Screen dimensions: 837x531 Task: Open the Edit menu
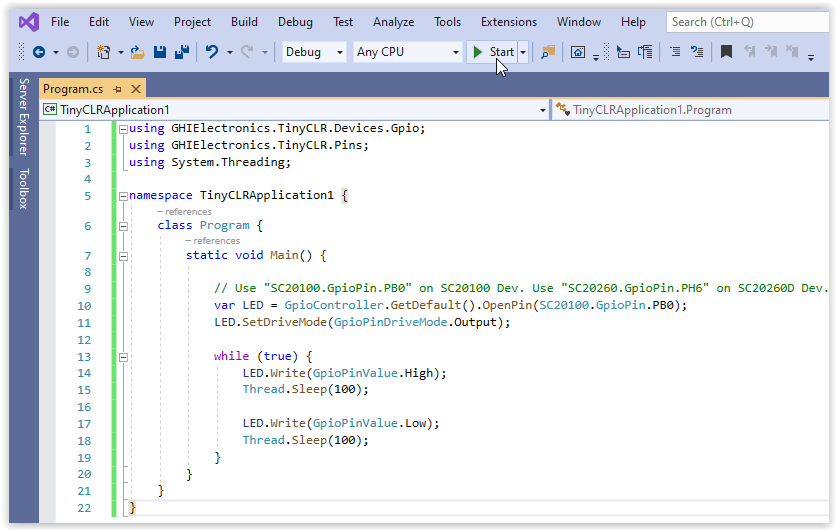tap(99, 22)
